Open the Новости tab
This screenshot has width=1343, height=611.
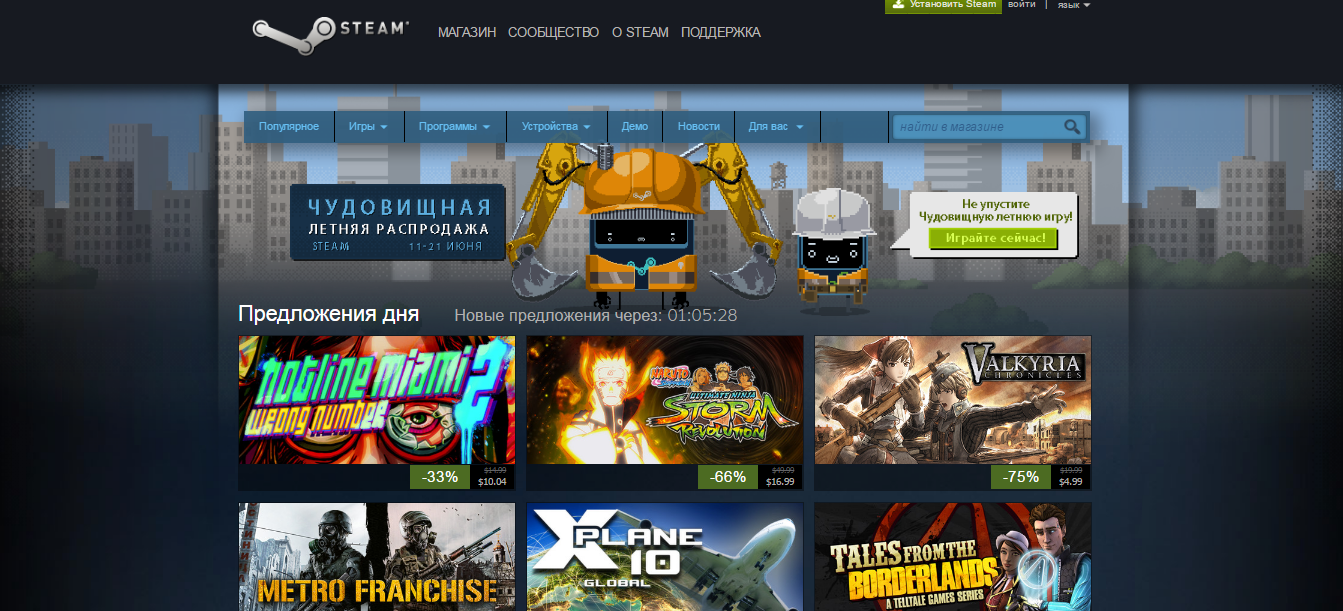tap(698, 127)
